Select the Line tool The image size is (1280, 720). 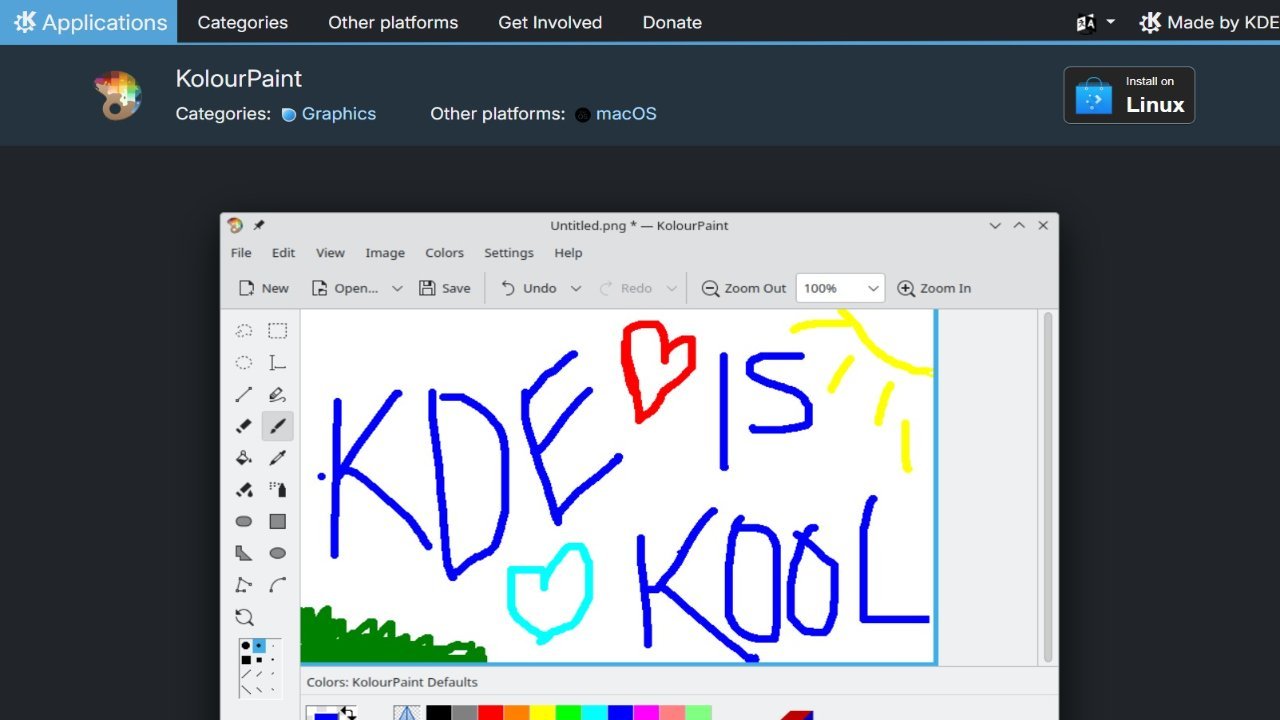[x=244, y=395]
